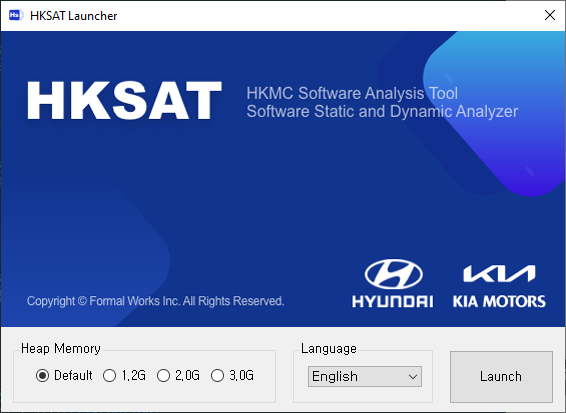Click the Hyundai logo
Image resolution: width=566 pixels, height=413 pixels.
[x=393, y=283]
